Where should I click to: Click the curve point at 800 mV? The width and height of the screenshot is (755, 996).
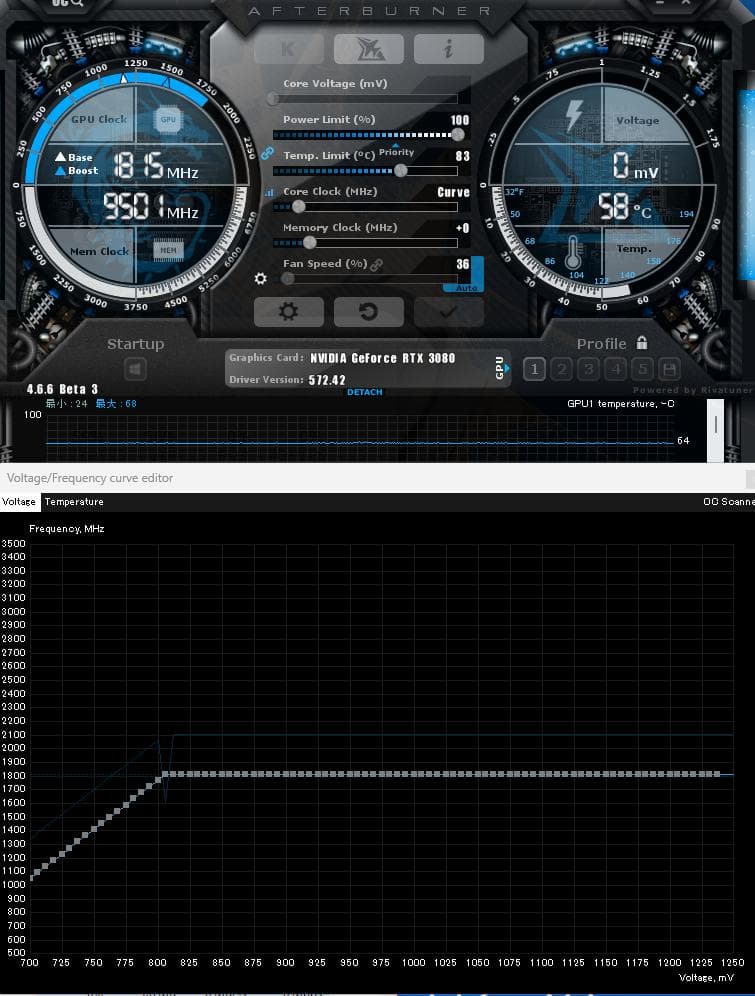(157, 780)
